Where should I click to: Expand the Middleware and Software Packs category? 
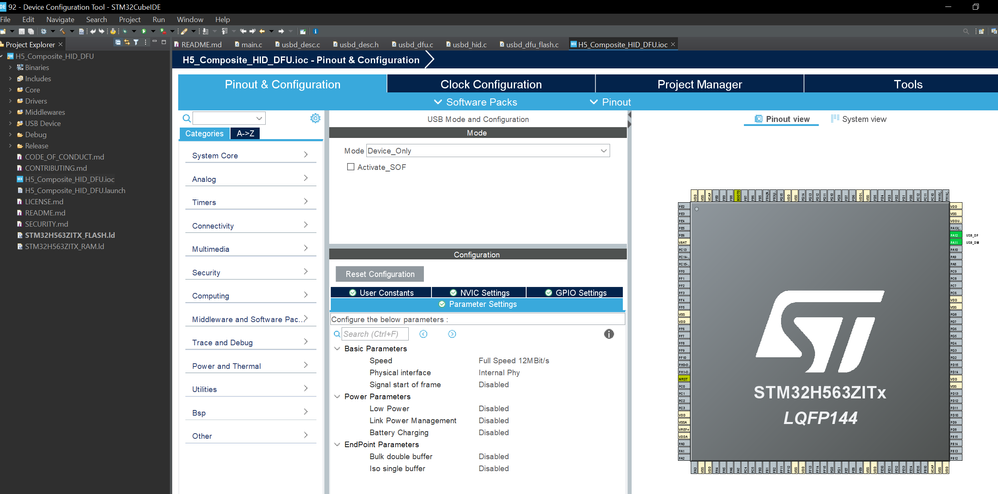pyautogui.click(x=250, y=319)
